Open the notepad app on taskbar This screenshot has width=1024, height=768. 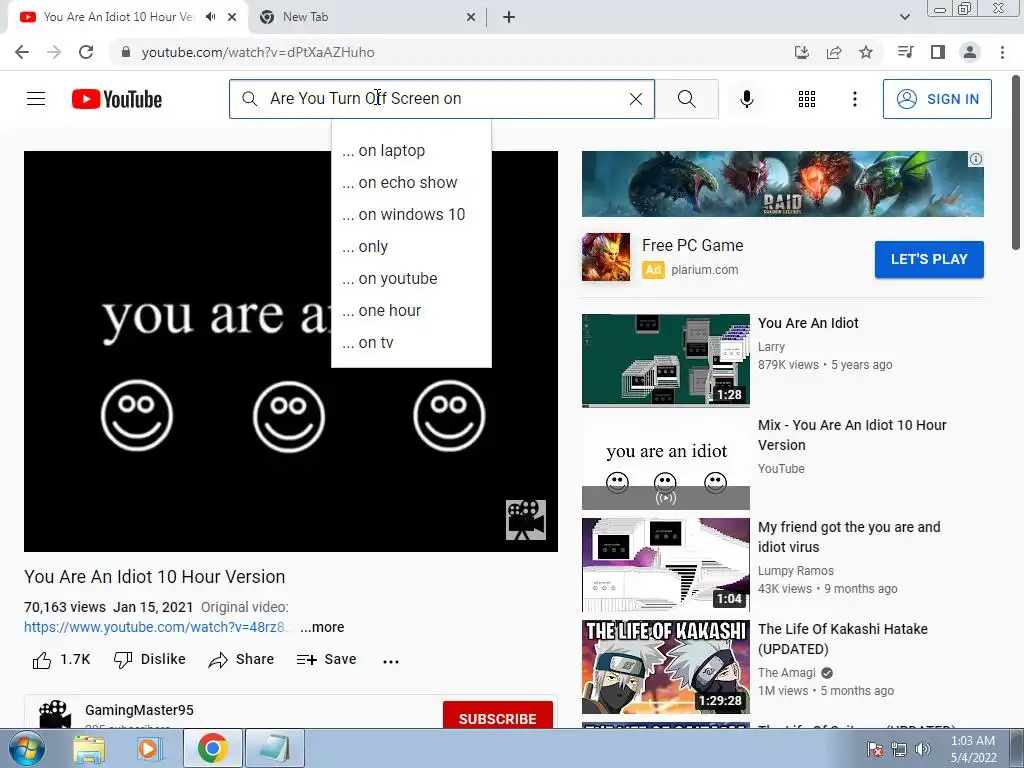coord(274,749)
